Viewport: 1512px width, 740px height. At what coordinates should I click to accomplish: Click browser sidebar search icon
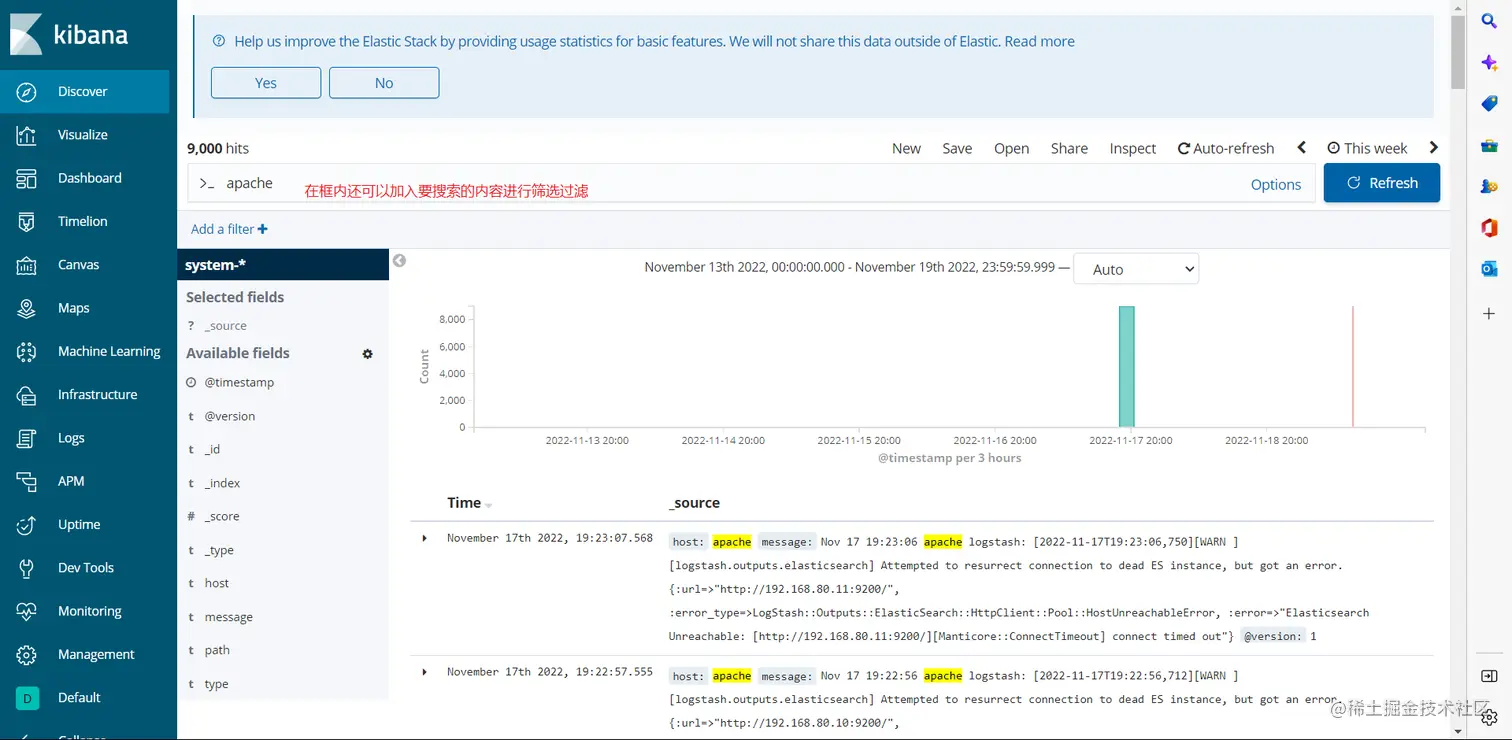[x=1489, y=21]
